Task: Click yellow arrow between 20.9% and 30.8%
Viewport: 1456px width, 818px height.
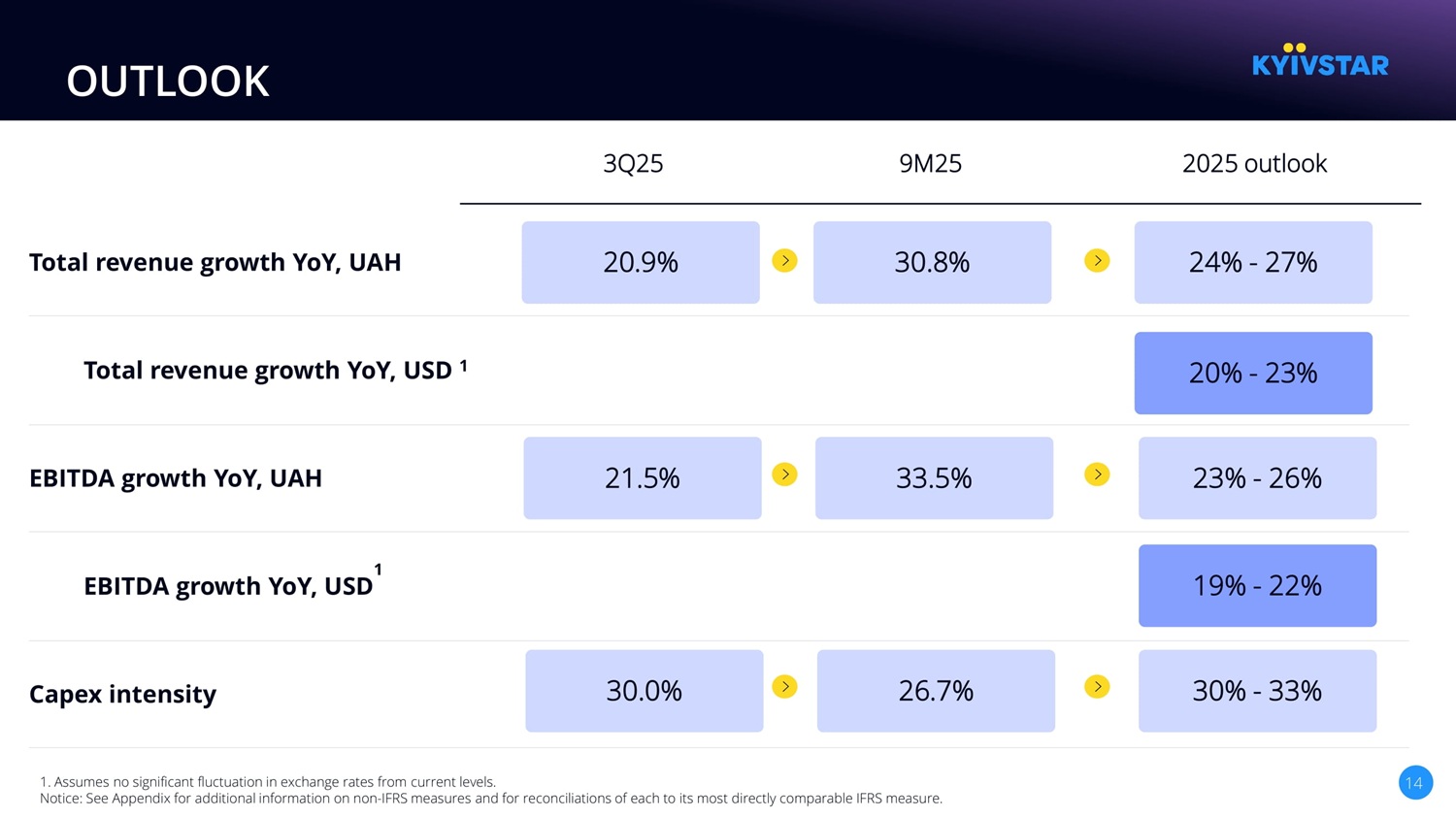Action: coord(784,261)
